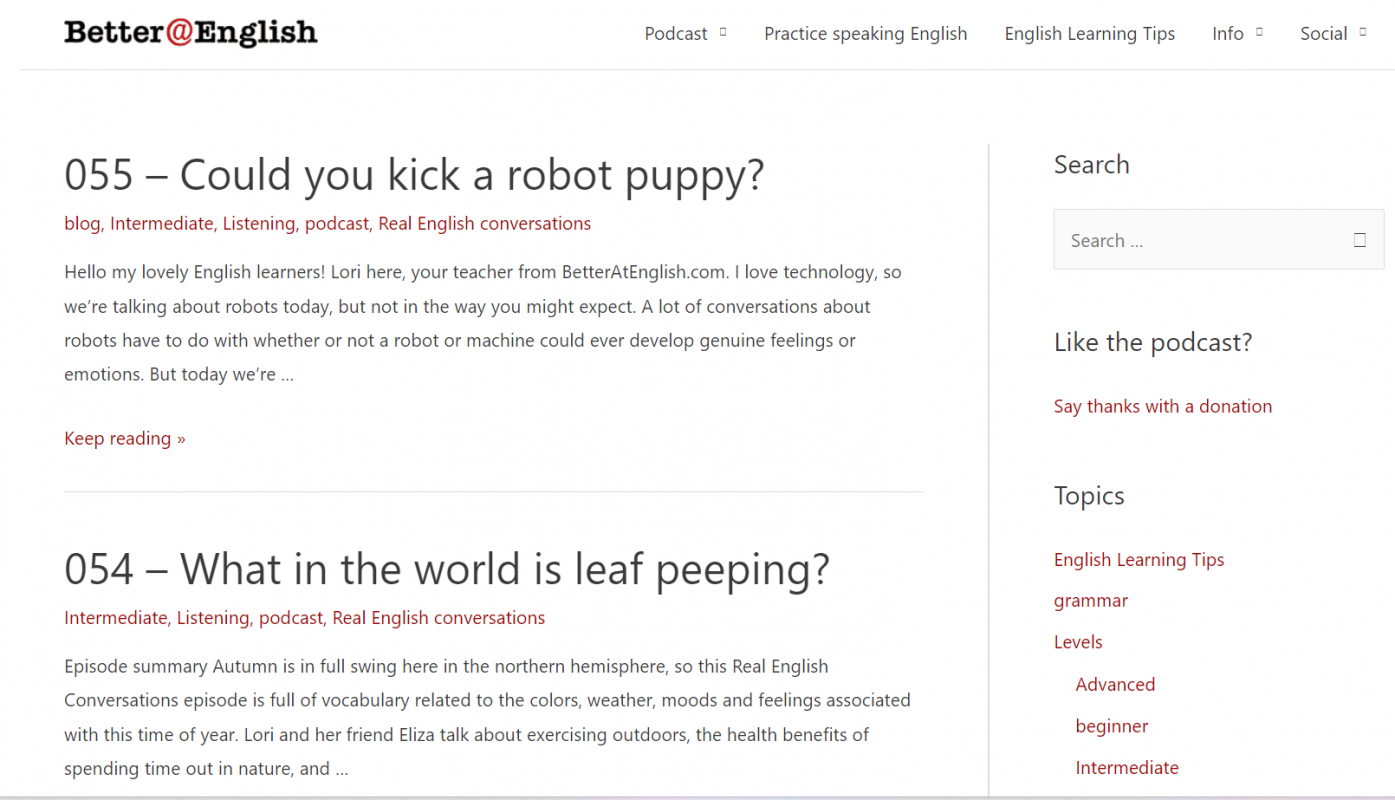
Task: Select the grammar topic in sidebar
Action: click(1090, 601)
